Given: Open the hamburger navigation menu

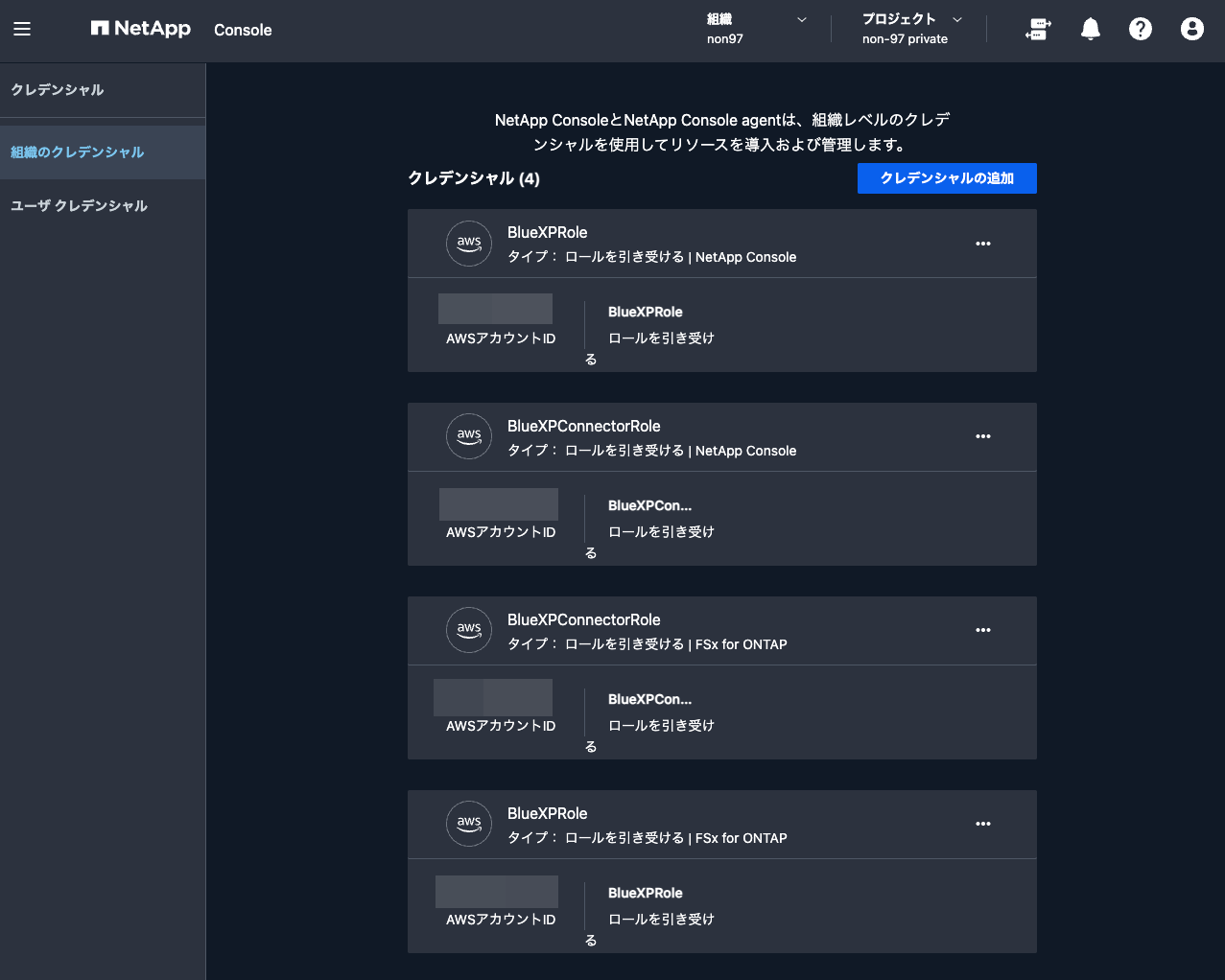Looking at the screenshot, I should click(22, 30).
